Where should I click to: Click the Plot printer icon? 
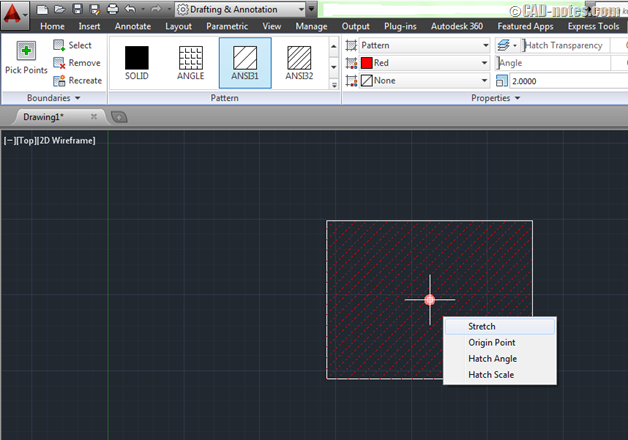112,9
